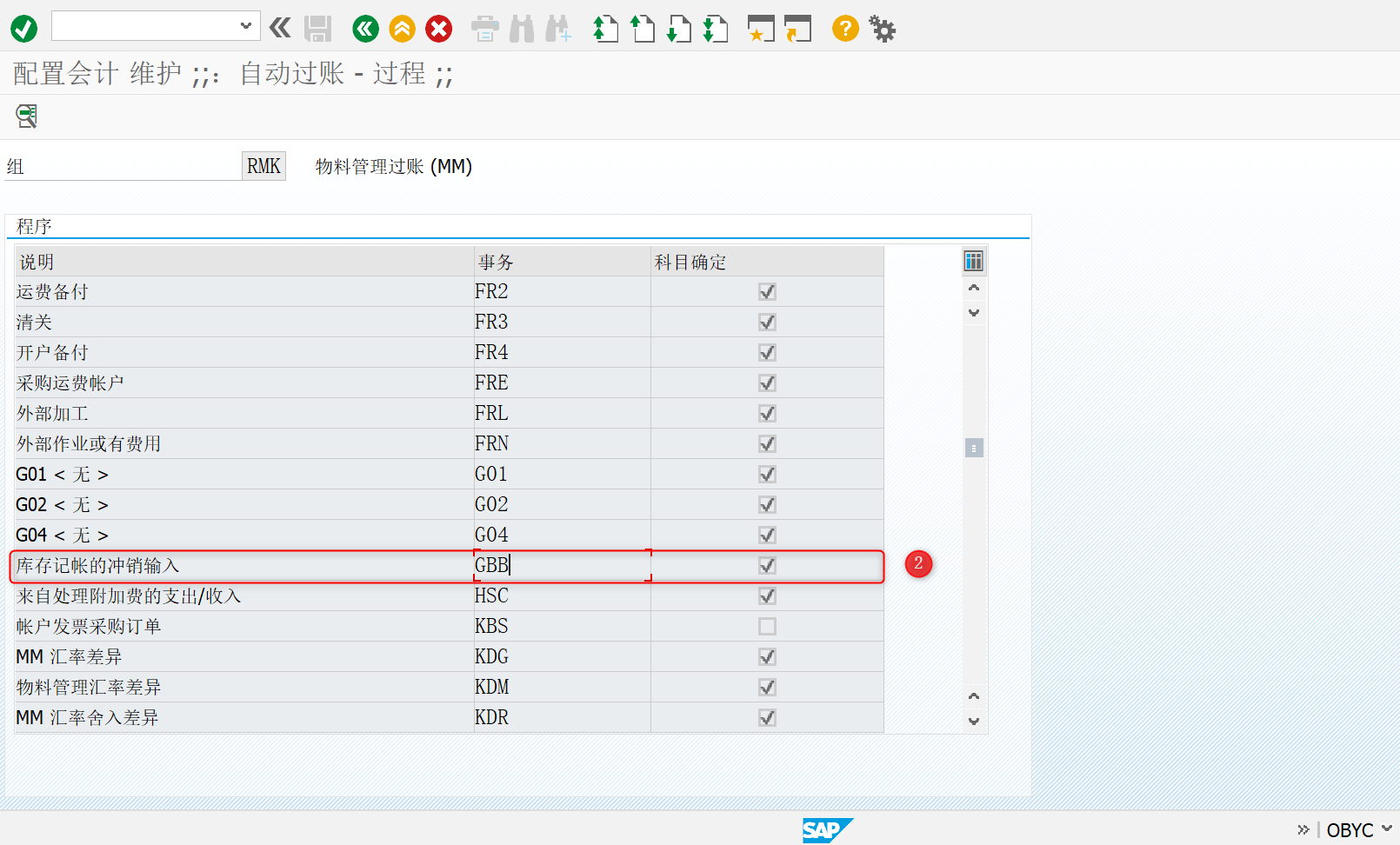This screenshot has height=845, width=1400.
Task: Expand the status bar double-chevron
Action: (x=1303, y=830)
